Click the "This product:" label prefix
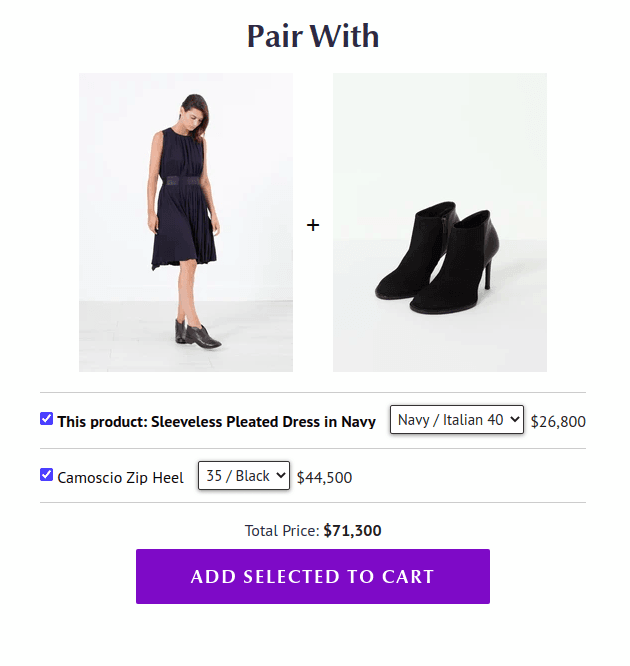The image size is (630, 666). [102, 422]
